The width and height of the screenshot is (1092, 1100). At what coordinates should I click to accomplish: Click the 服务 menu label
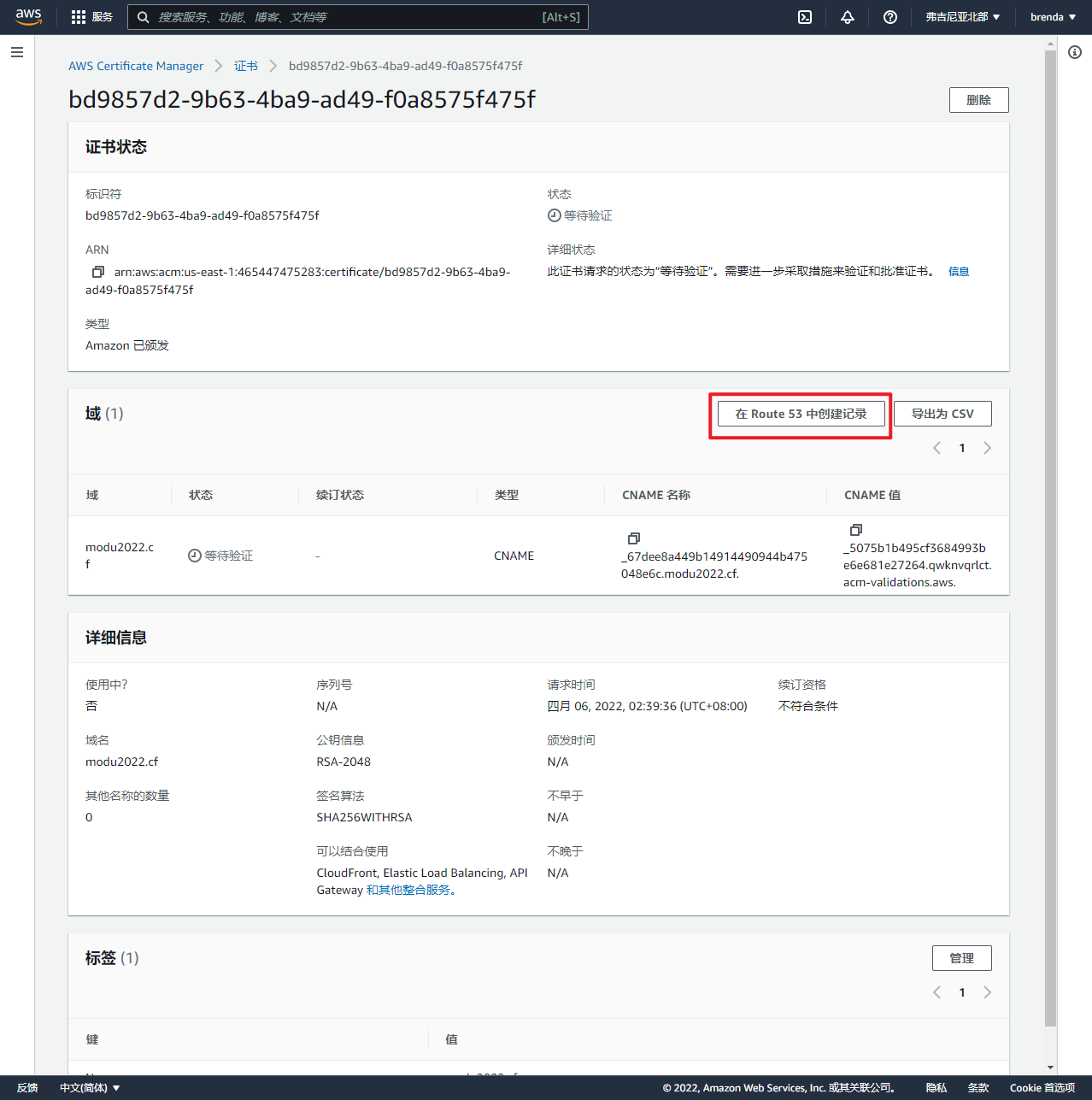(x=103, y=17)
